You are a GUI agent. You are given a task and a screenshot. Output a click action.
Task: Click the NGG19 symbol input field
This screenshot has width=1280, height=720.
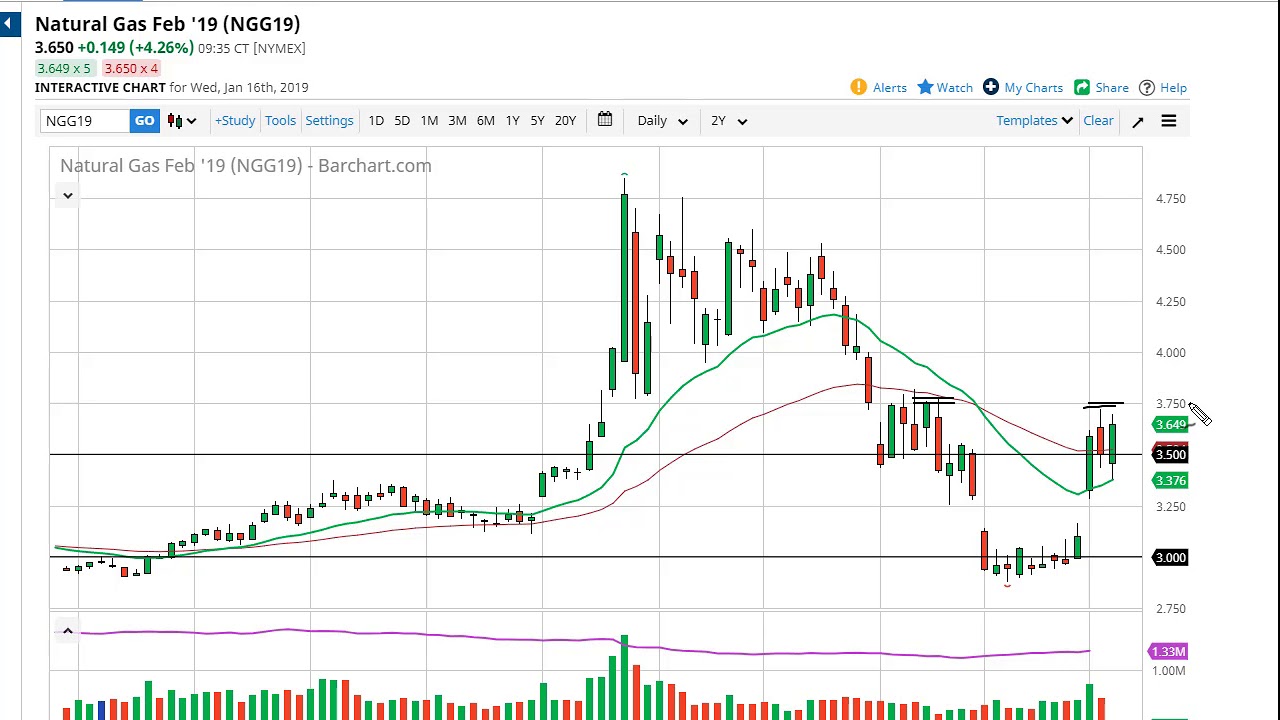85,121
